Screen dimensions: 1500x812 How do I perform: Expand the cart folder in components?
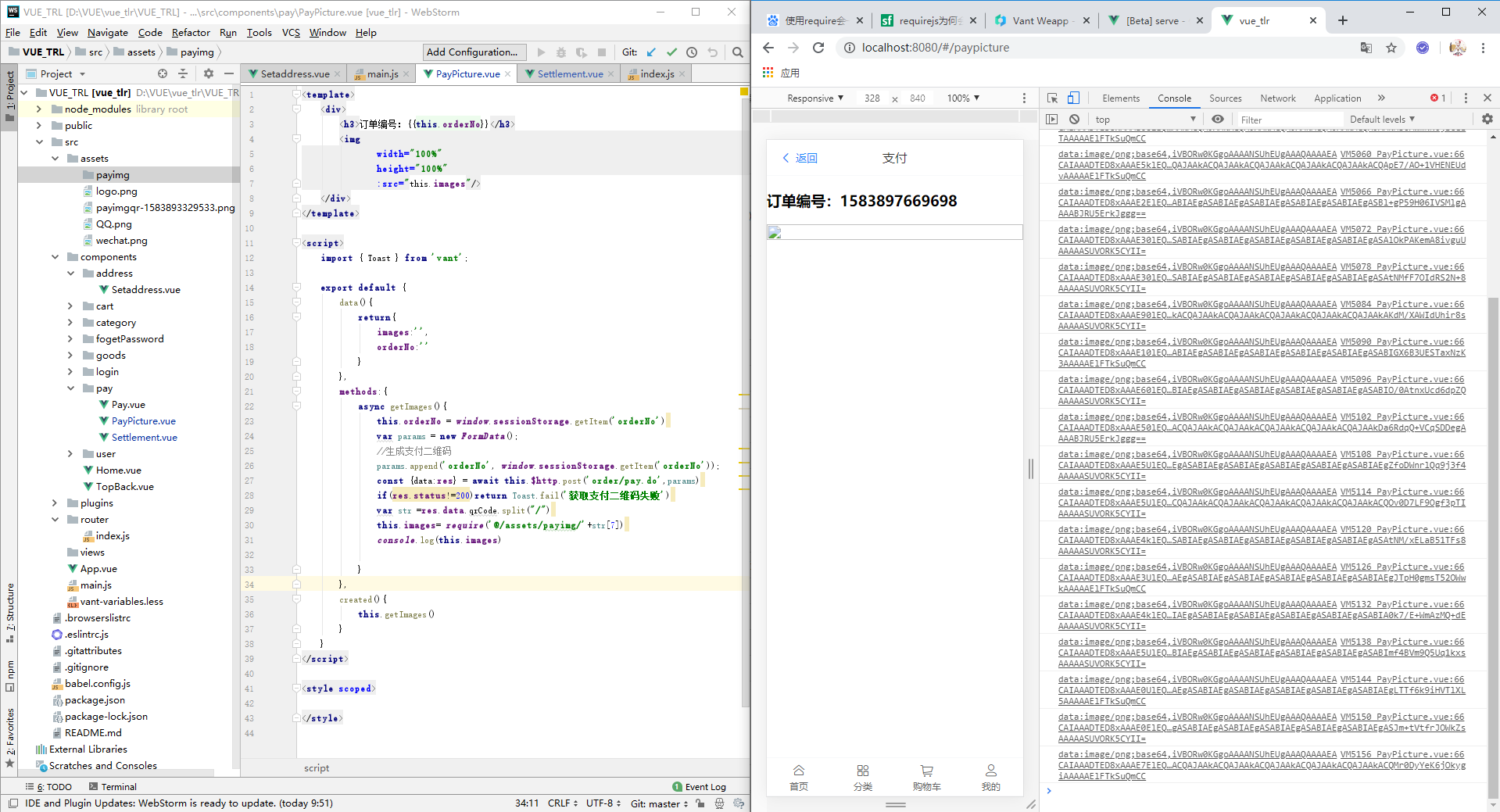pos(70,306)
